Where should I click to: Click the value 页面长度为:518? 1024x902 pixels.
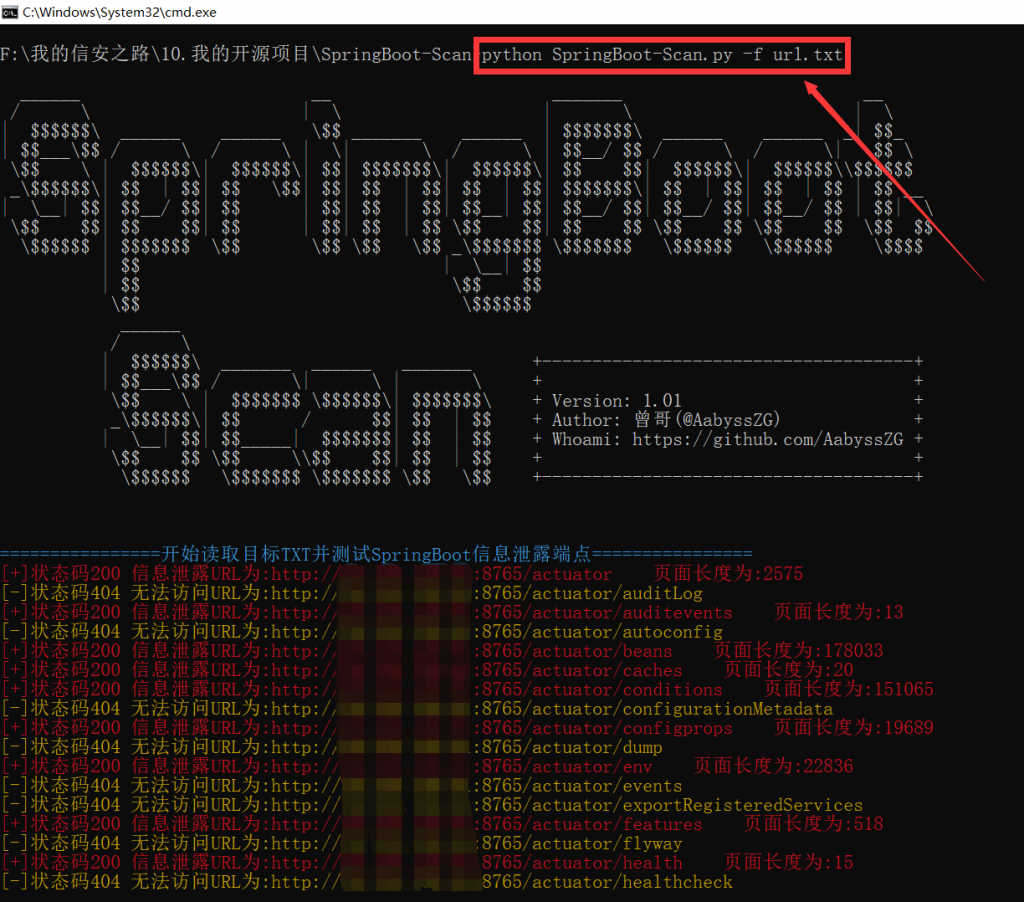tap(814, 824)
